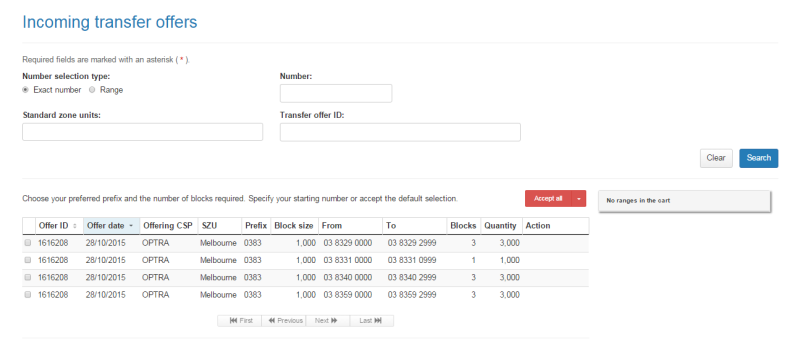The height and width of the screenshot is (363, 800).
Task: Click To cell 03 8359 2999
Action: click(412, 295)
